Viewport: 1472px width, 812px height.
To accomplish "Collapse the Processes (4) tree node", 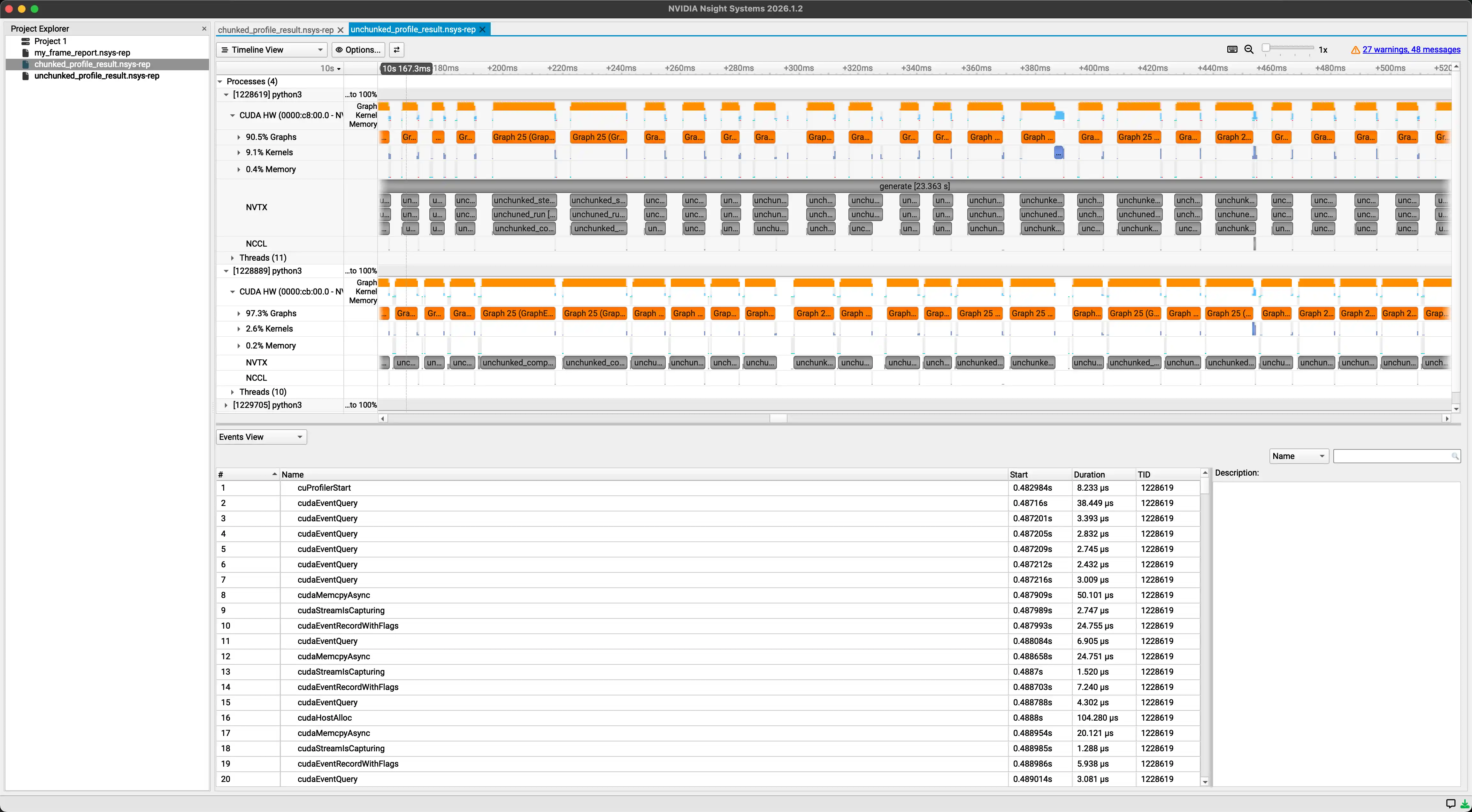I will click(220, 82).
